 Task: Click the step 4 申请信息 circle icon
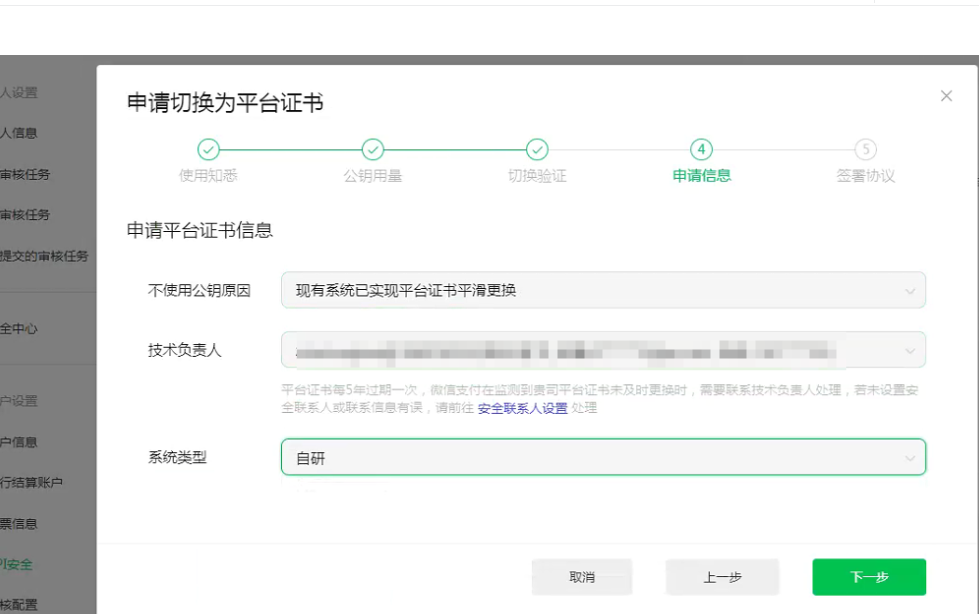click(x=702, y=149)
